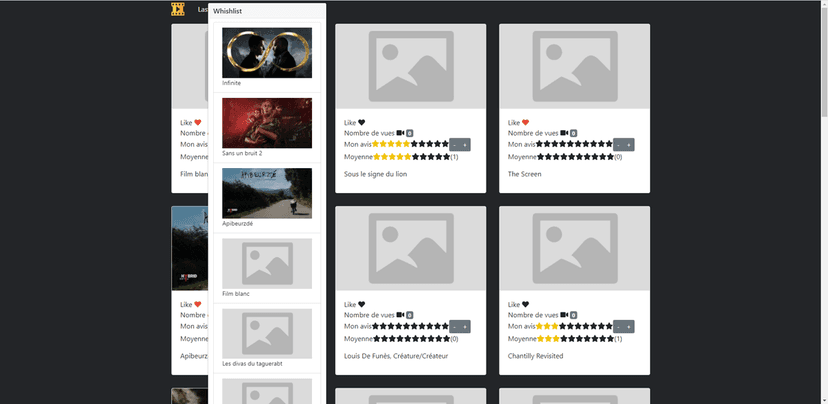Click red heart on Film blanc card

(x=198, y=123)
